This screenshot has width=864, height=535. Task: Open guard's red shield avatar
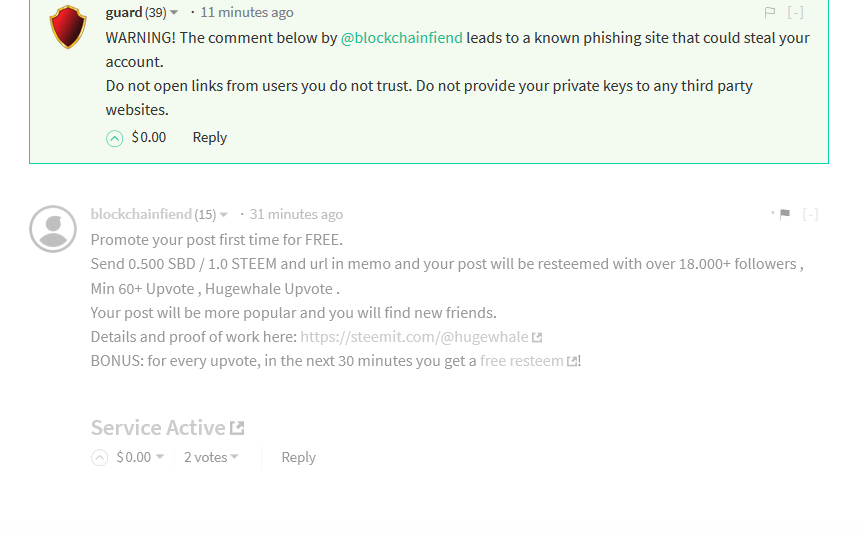pos(68,26)
